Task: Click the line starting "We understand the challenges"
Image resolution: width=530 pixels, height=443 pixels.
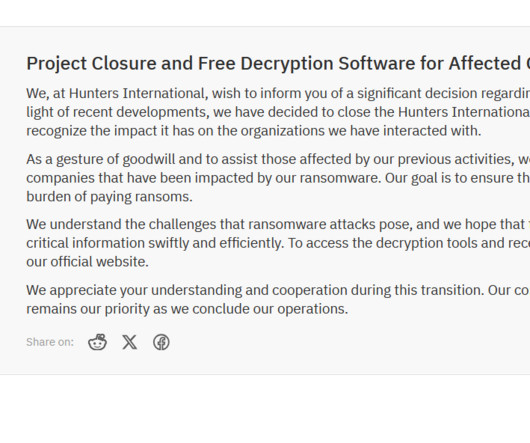Action: [x=278, y=224]
